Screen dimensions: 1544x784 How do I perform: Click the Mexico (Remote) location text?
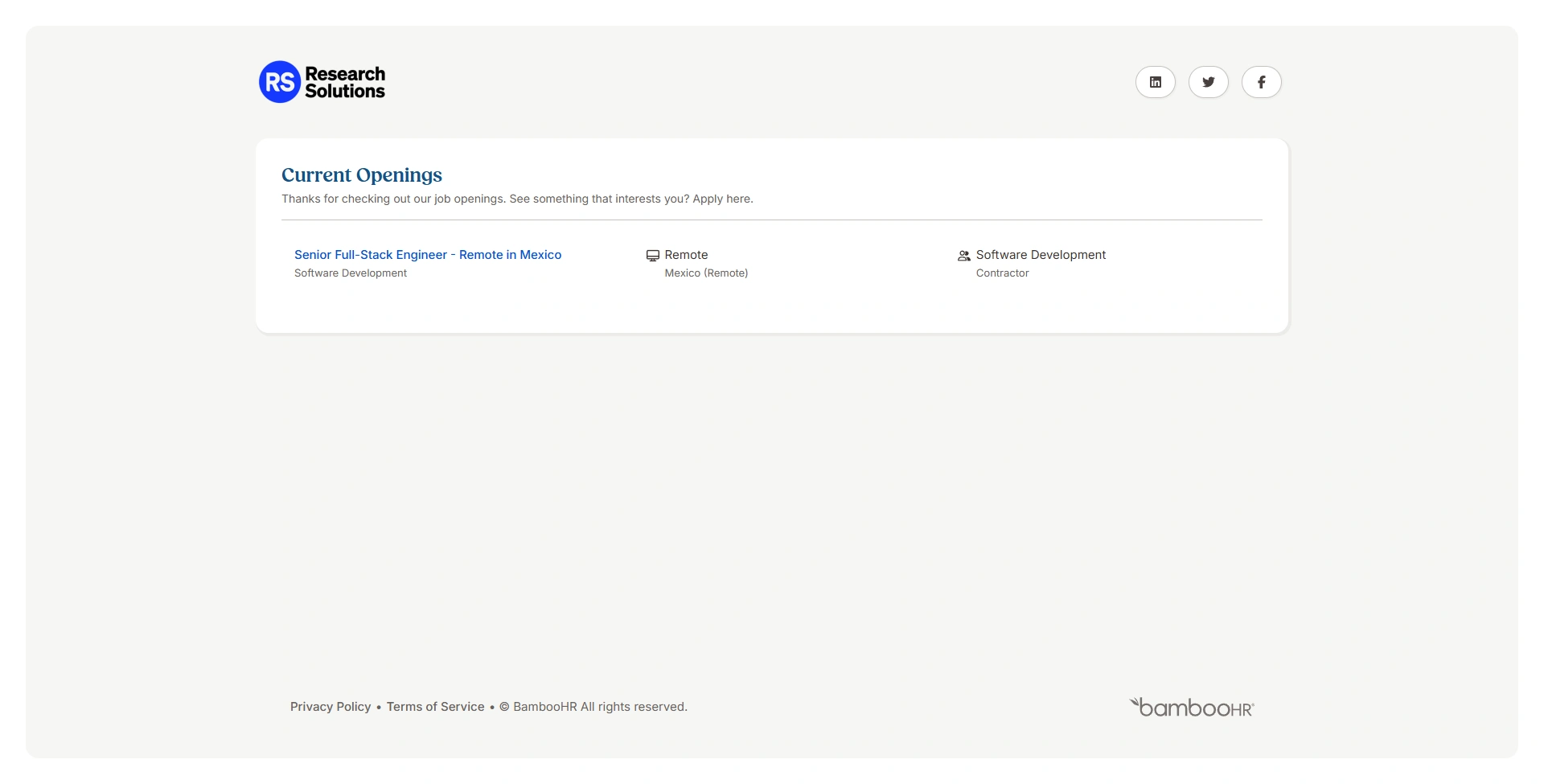click(x=706, y=273)
